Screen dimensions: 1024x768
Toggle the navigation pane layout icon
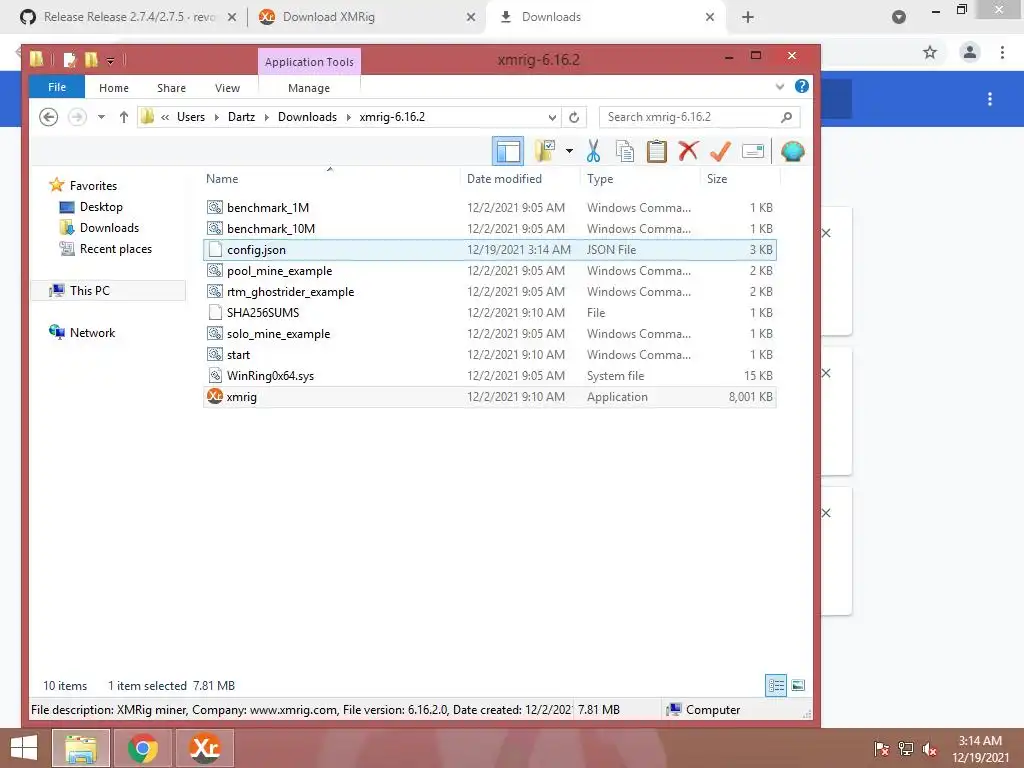(x=507, y=152)
